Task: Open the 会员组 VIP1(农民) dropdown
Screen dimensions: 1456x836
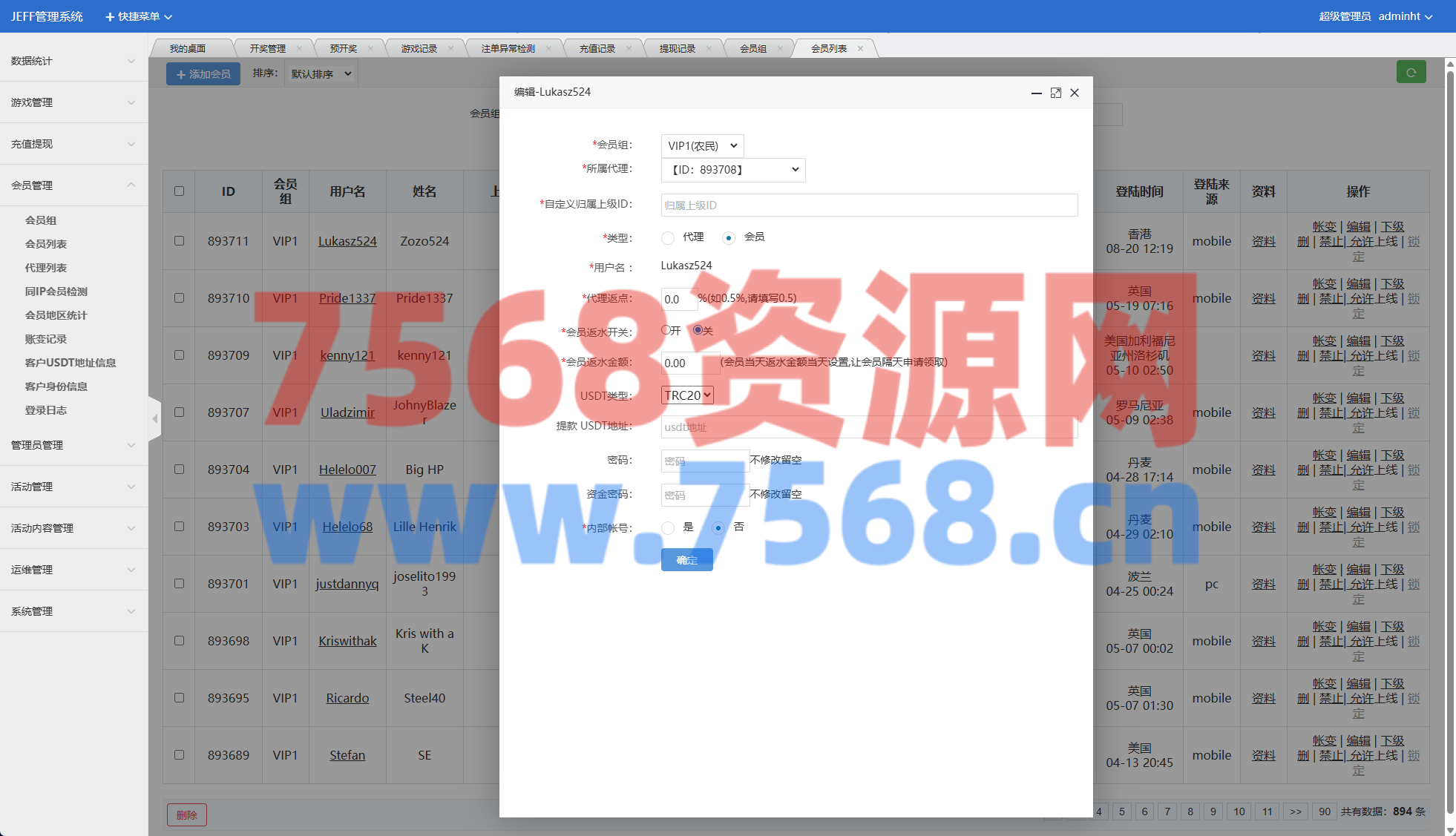Action: click(701, 145)
